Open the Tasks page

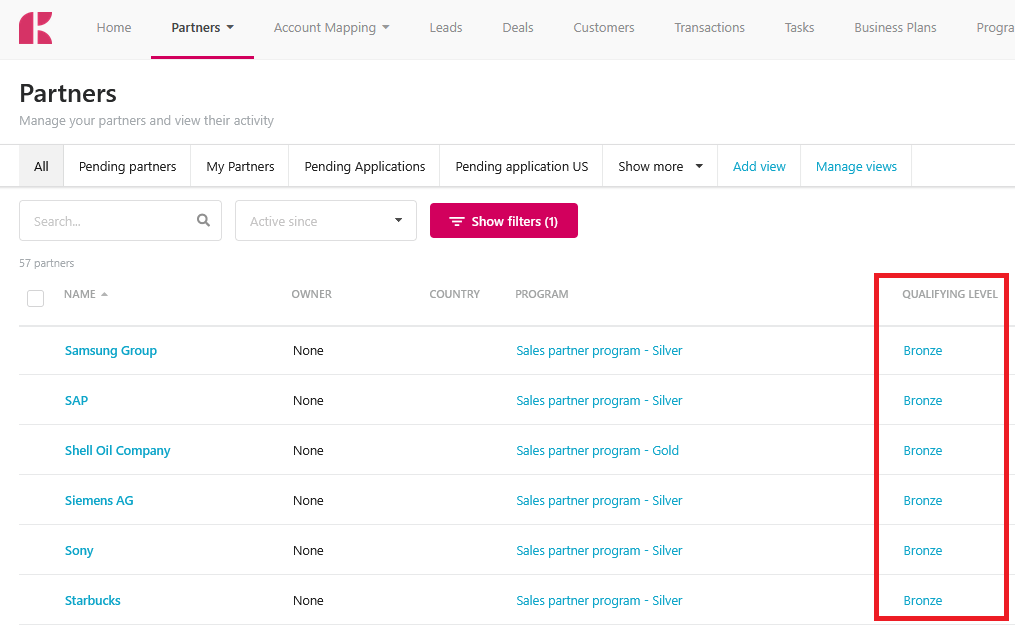pyautogui.click(x=799, y=28)
